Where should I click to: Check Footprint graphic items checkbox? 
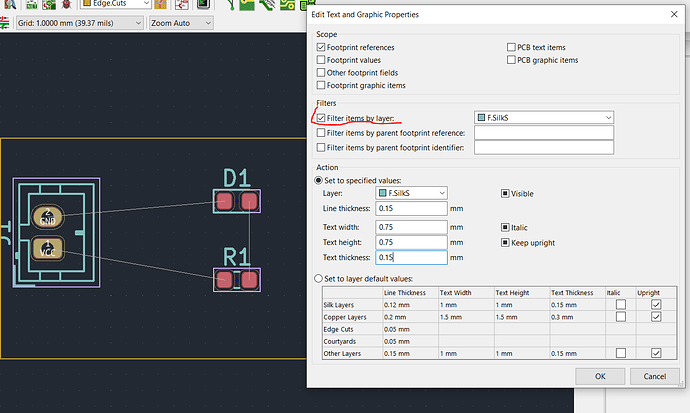321,85
